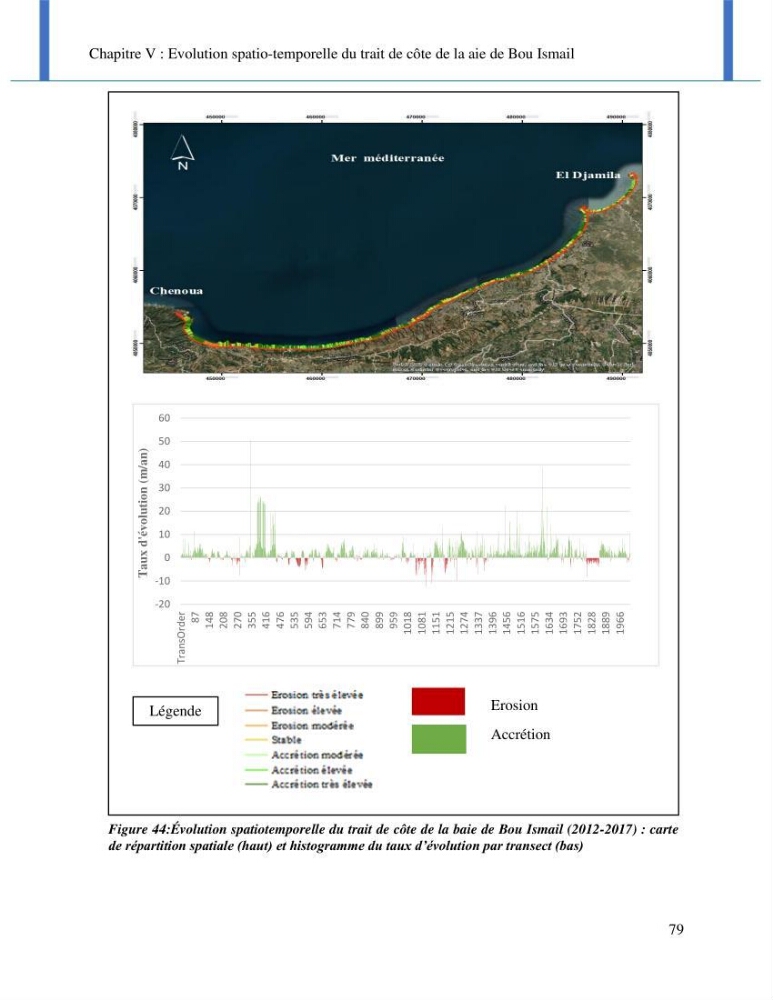
Task: Click legend entry 'Accrétion modérée'
Action: click(x=318, y=755)
